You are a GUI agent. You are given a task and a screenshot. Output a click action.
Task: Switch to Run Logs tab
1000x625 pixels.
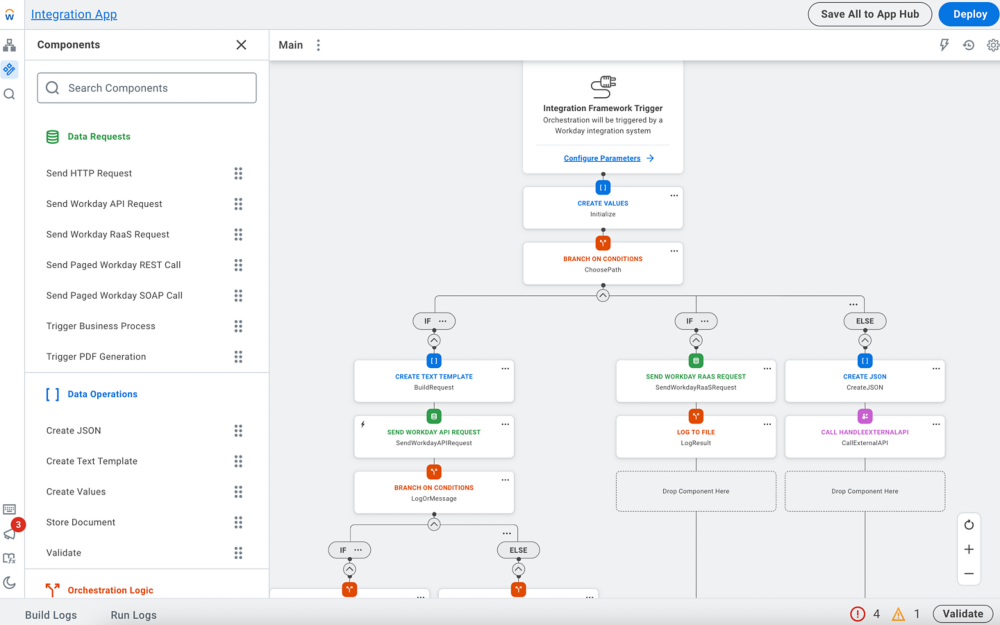click(133, 615)
